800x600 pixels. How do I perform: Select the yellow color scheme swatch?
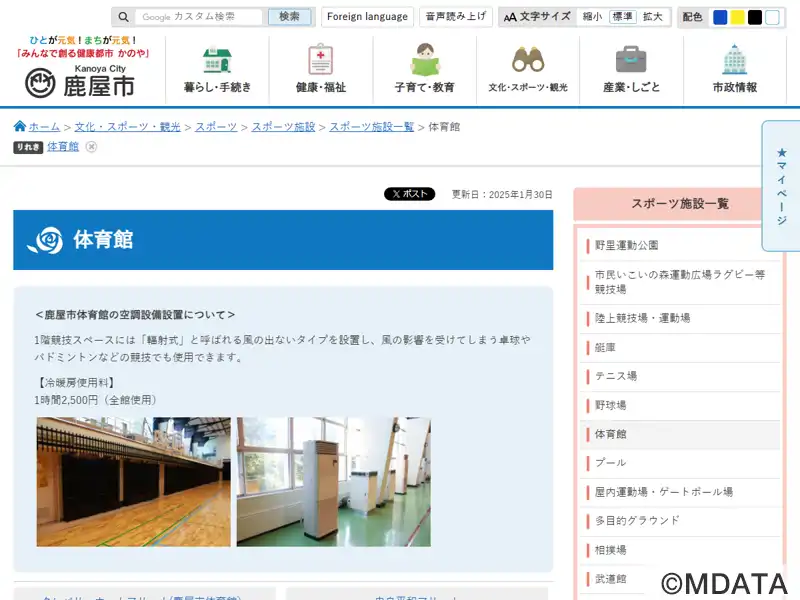(x=738, y=17)
